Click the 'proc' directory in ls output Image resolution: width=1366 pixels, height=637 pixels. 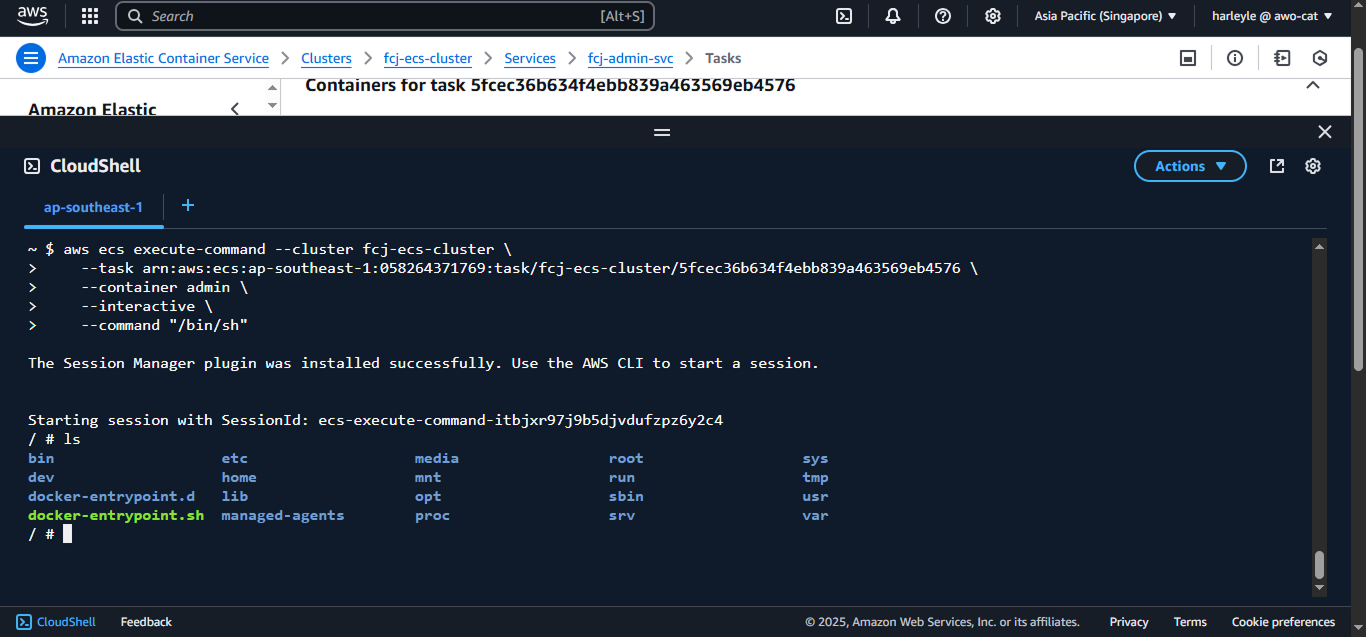point(432,515)
